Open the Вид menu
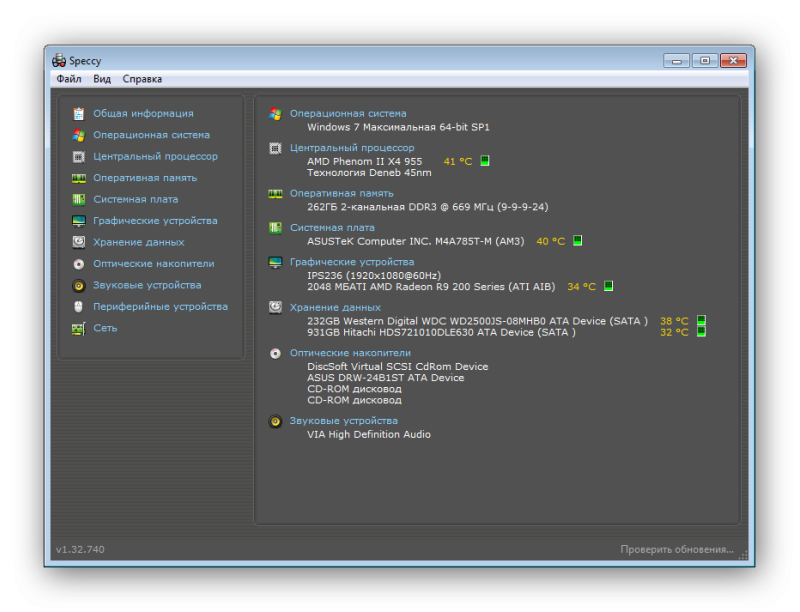 [102, 79]
